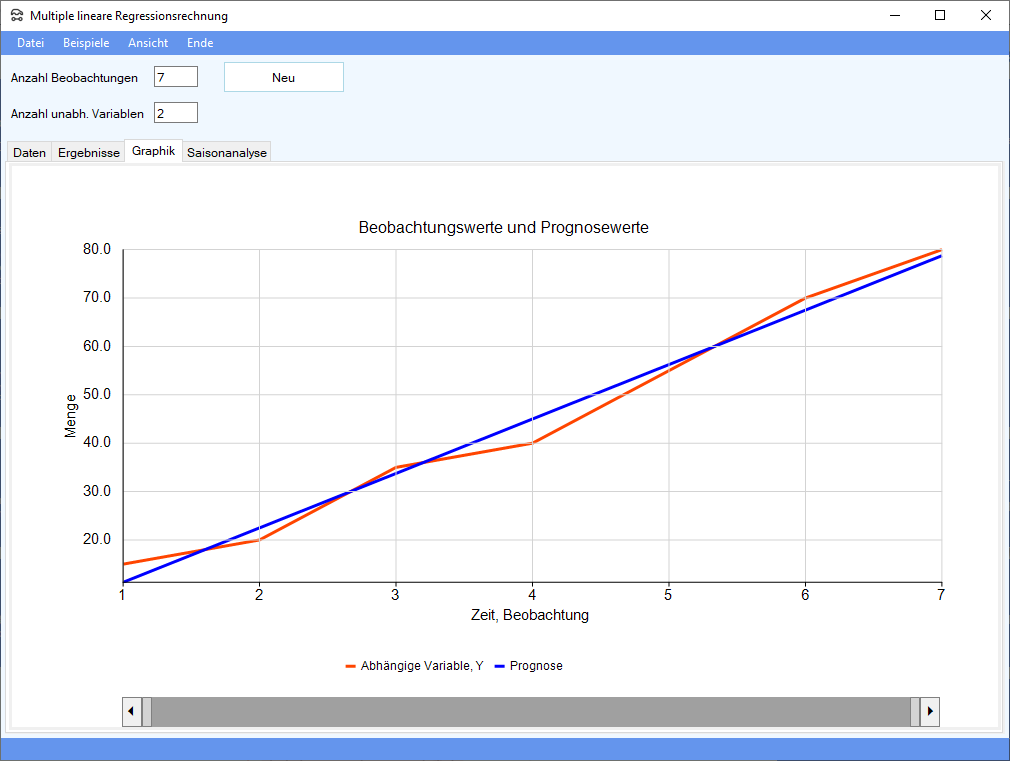Click the Anzahl Beobachtungen input field
The image size is (1010, 761).
[176, 77]
